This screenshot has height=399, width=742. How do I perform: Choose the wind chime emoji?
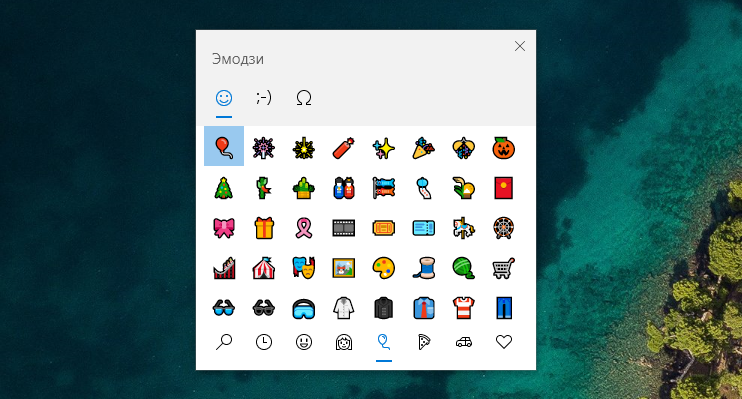[x=424, y=188]
